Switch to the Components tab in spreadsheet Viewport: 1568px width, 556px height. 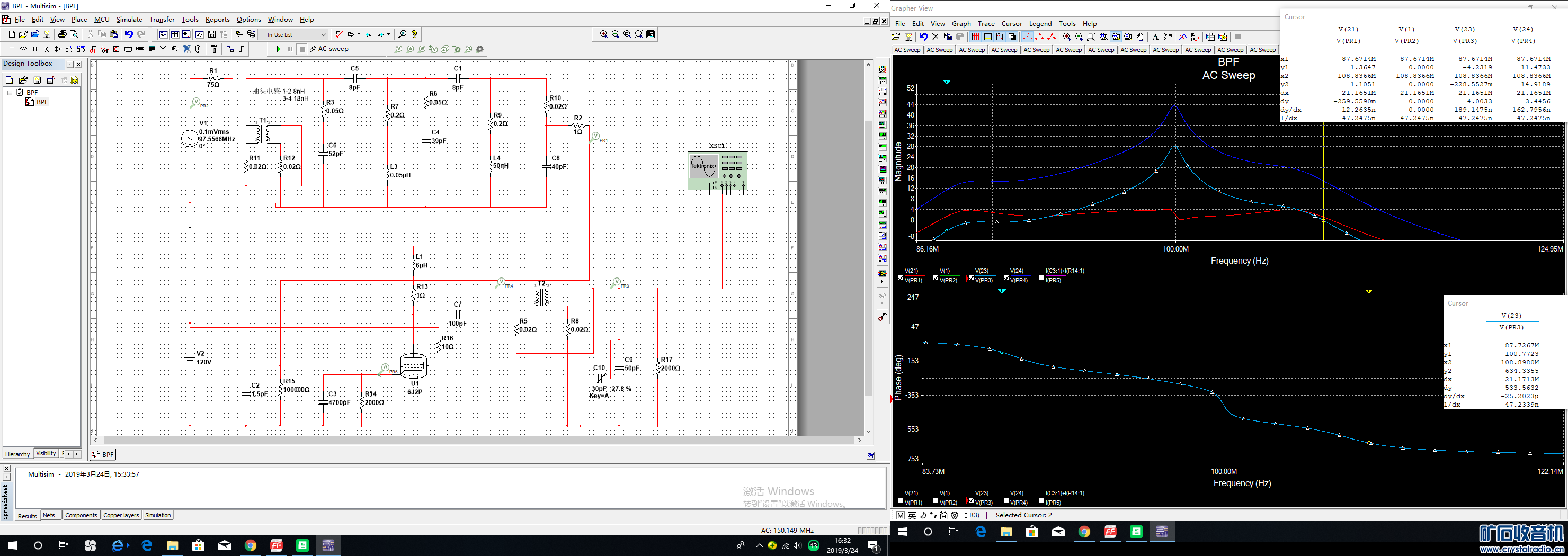(81, 515)
